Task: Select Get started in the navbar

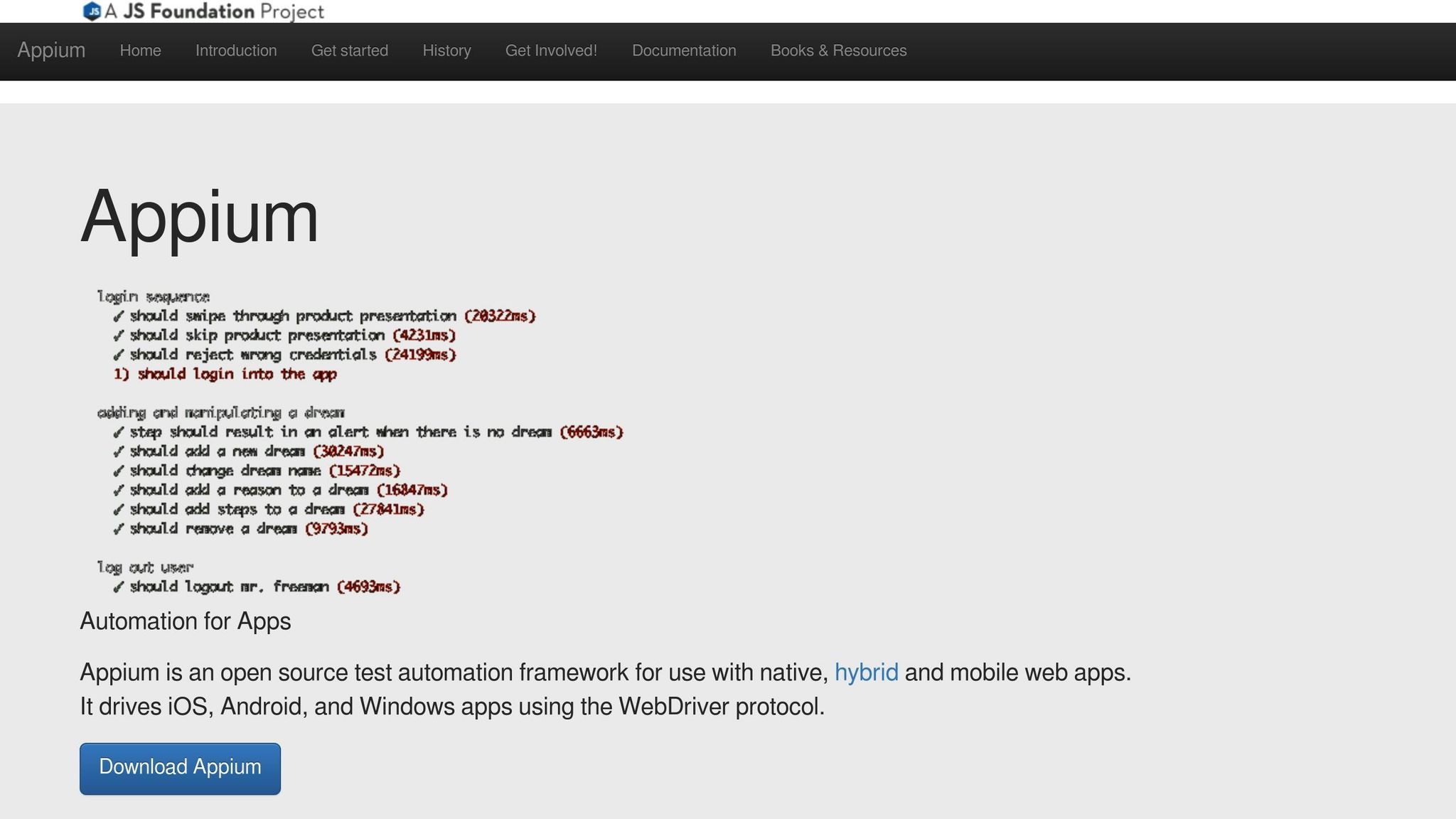Action: tap(350, 51)
